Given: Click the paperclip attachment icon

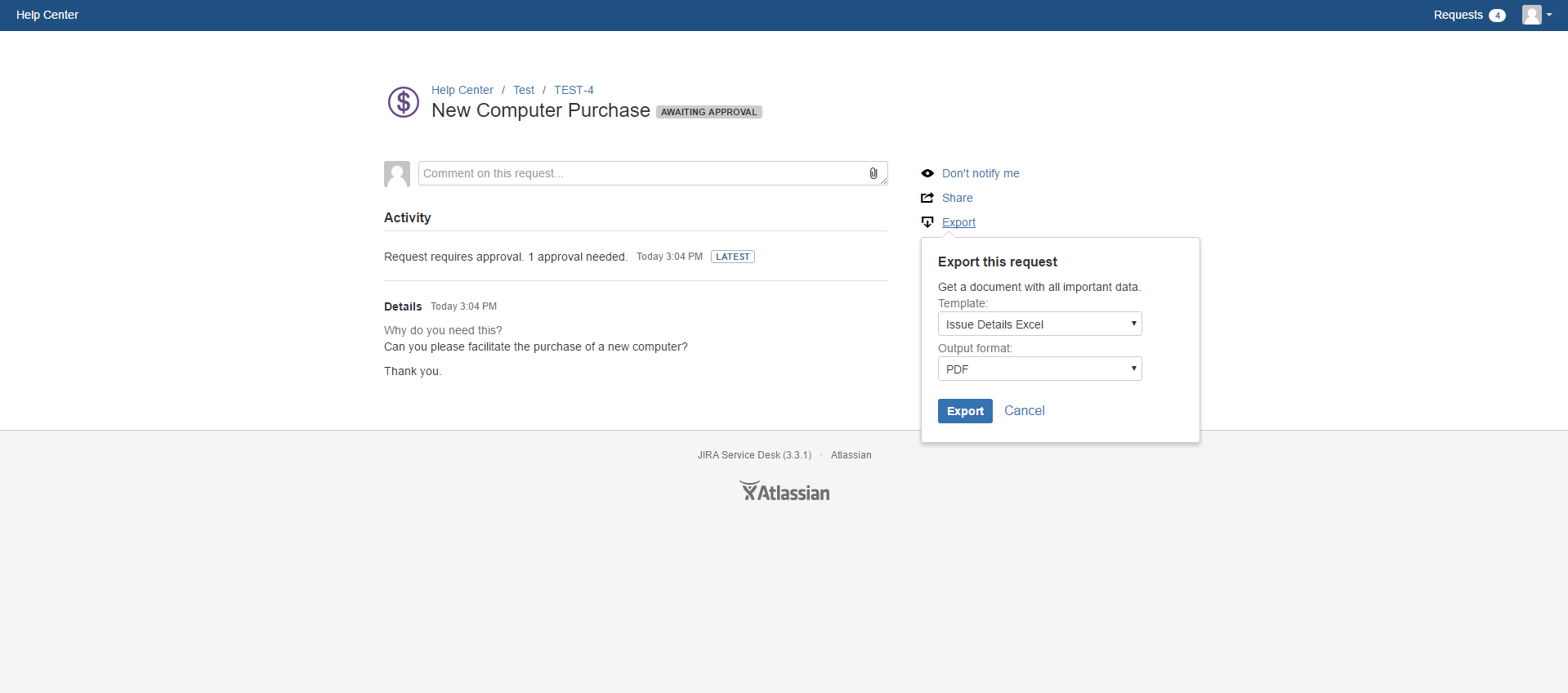Looking at the screenshot, I should pyautogui.click(x=873, y=173).
